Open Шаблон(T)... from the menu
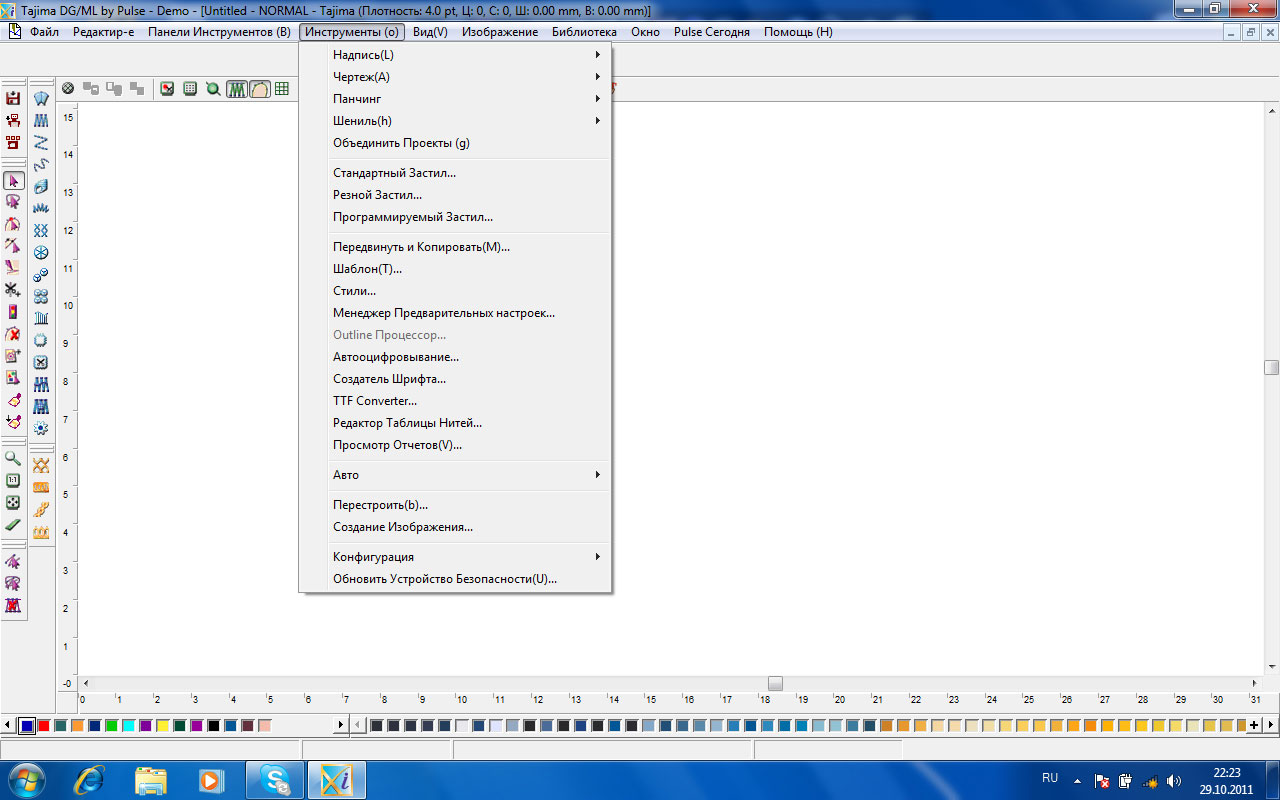This screenshot has height=800, width=1280. pos(455,269)
